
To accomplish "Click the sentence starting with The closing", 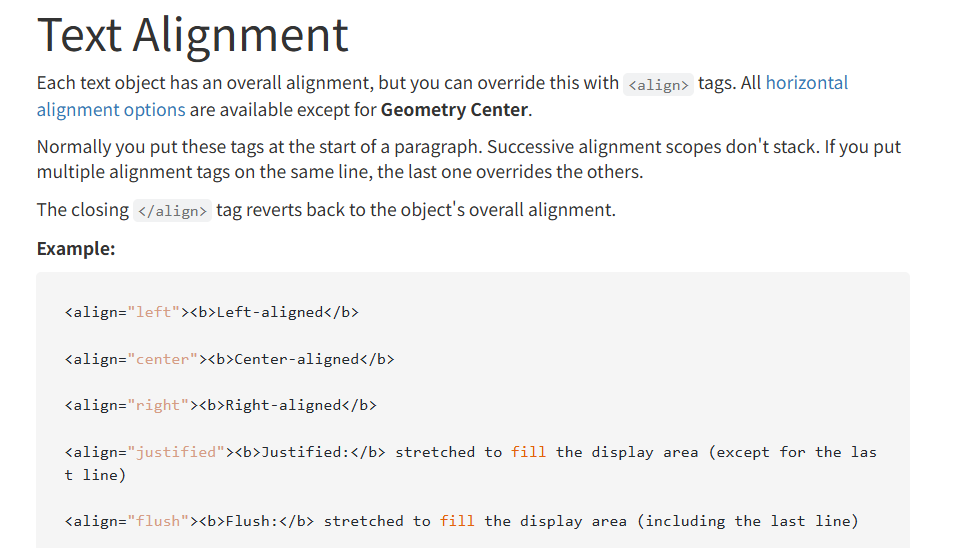I will coord(326,210).
